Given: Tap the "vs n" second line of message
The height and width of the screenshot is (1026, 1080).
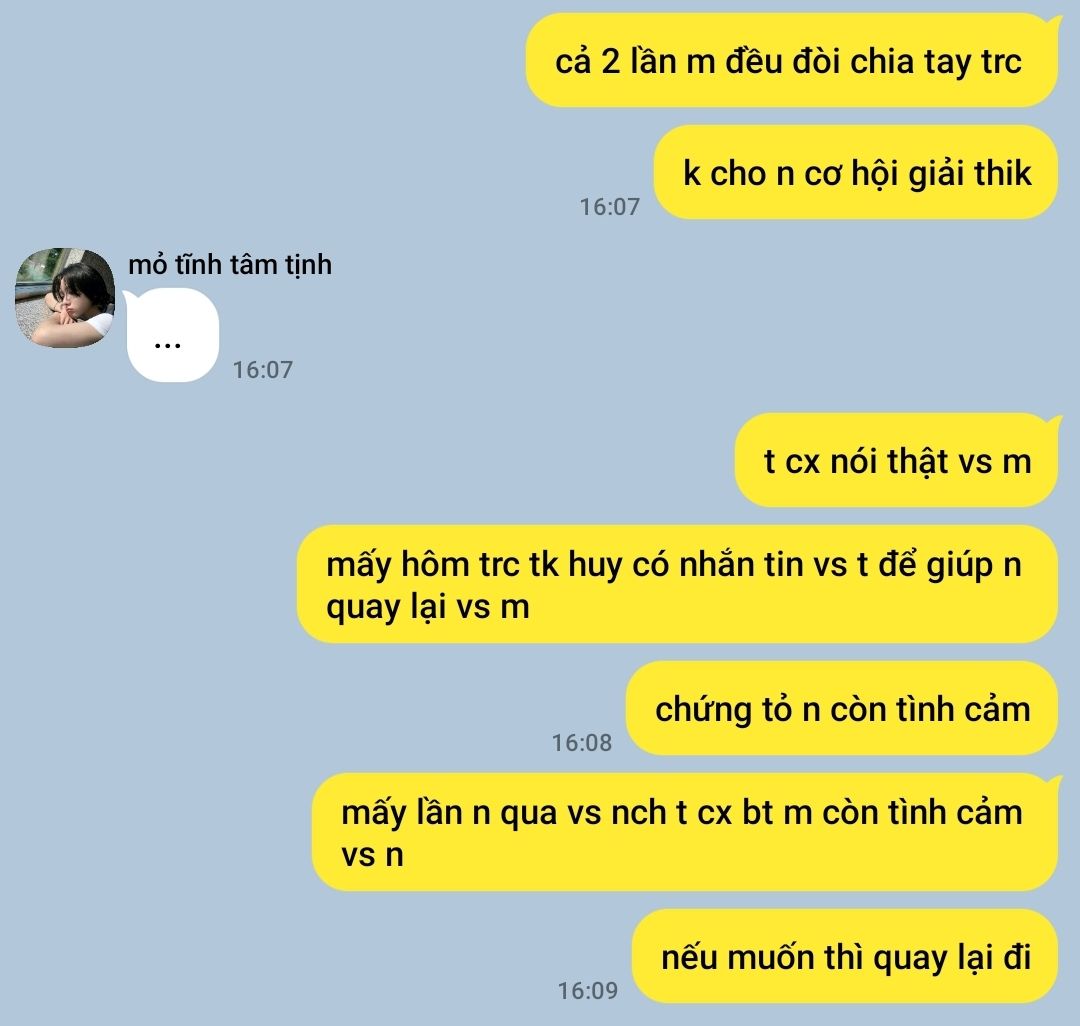Looking at the screenshot, I should tap(372, 855).
